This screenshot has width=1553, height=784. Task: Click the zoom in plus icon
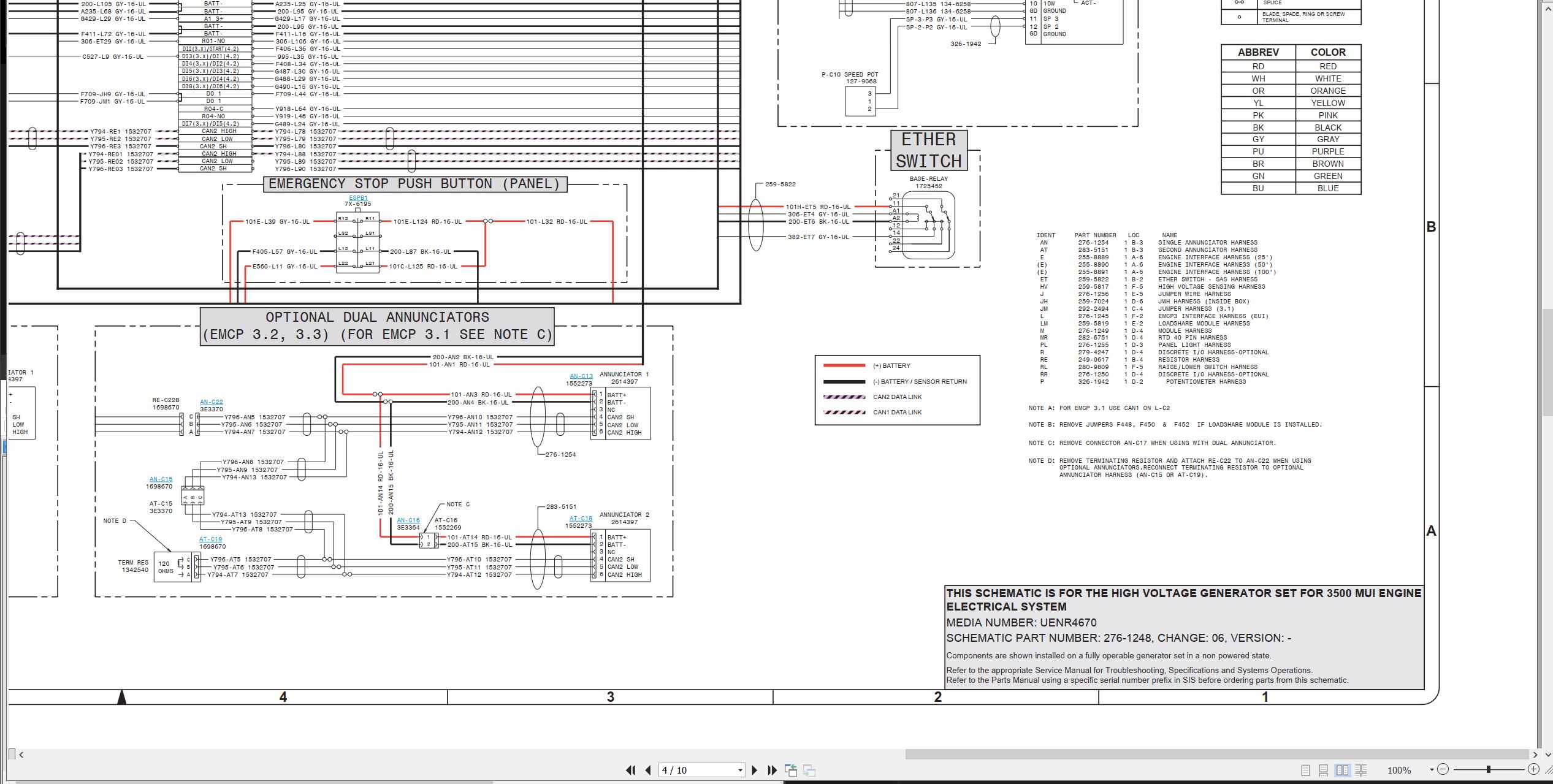[1533, 769]
